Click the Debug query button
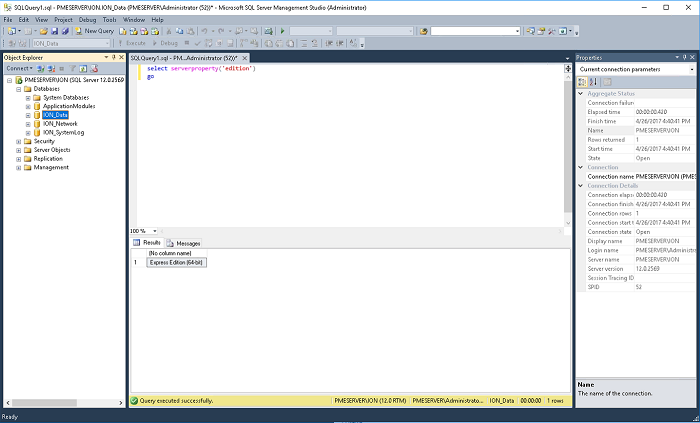 coord(165,43)
